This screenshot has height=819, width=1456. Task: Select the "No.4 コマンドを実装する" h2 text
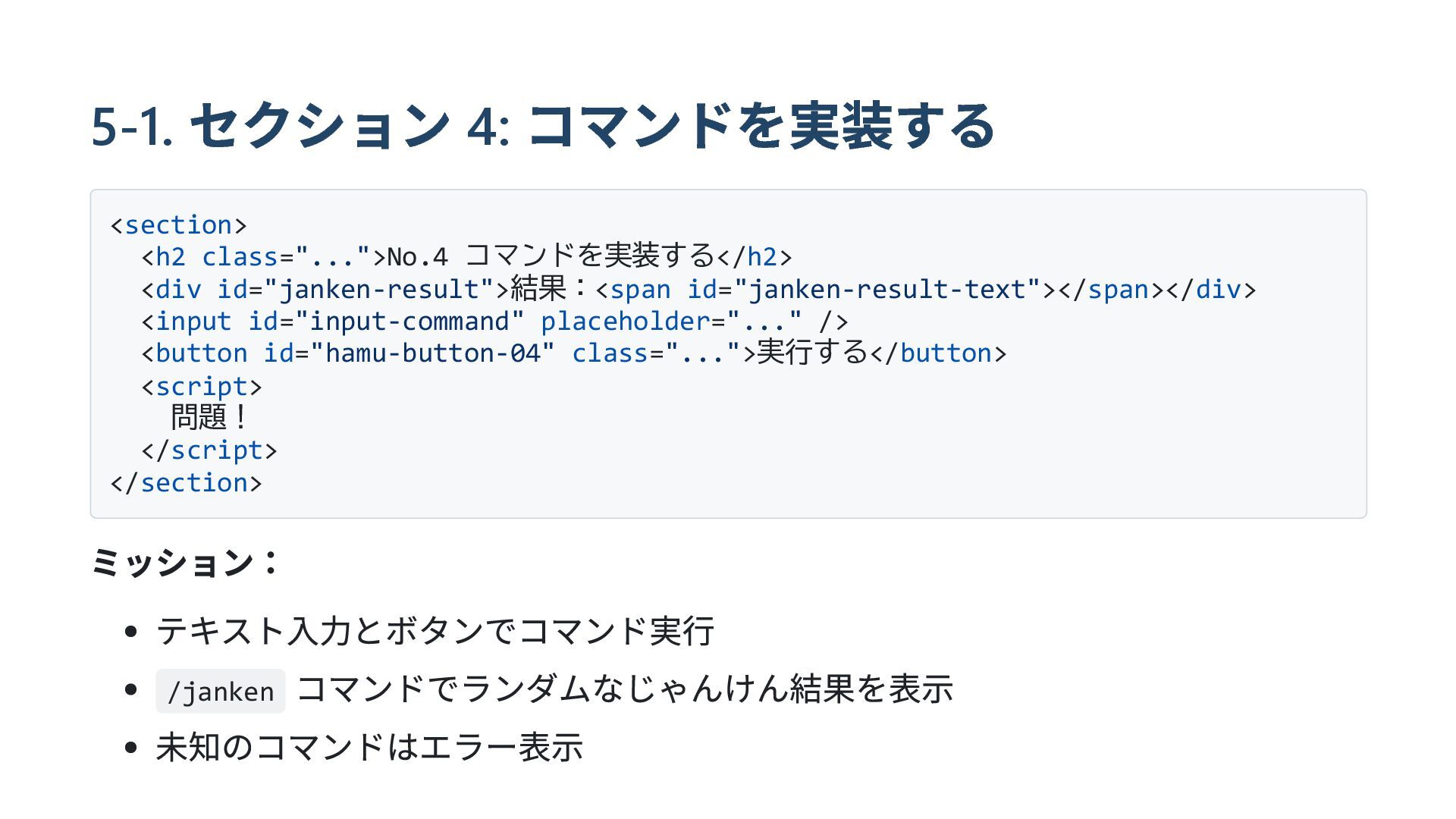coord(551,256)
